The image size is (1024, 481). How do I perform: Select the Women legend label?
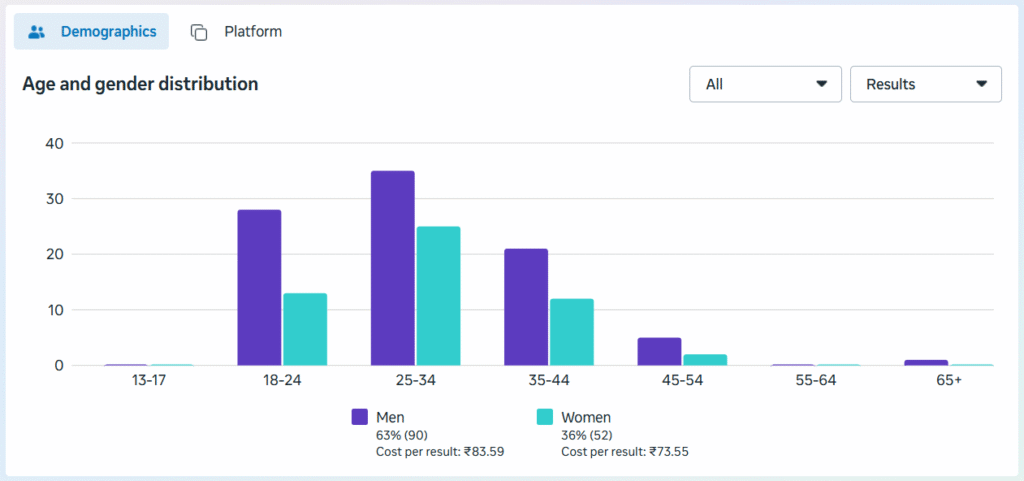585,417
